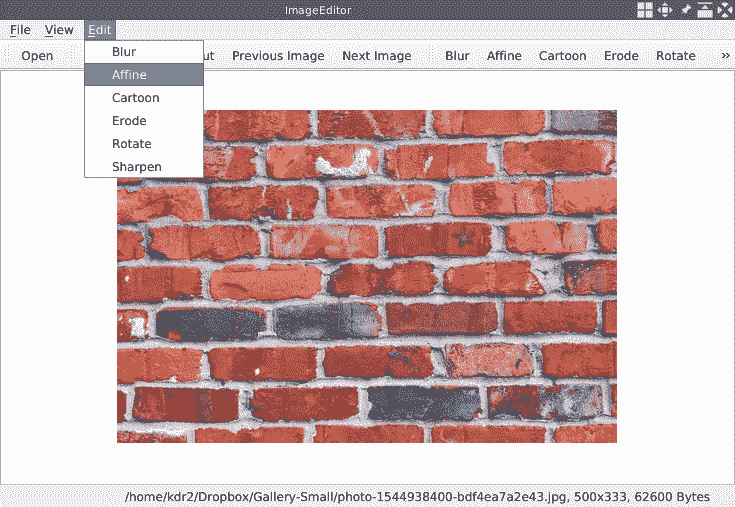Open the View menu
Image resolution: width=735 pixels, height=507 pixels.
[59, 30]
